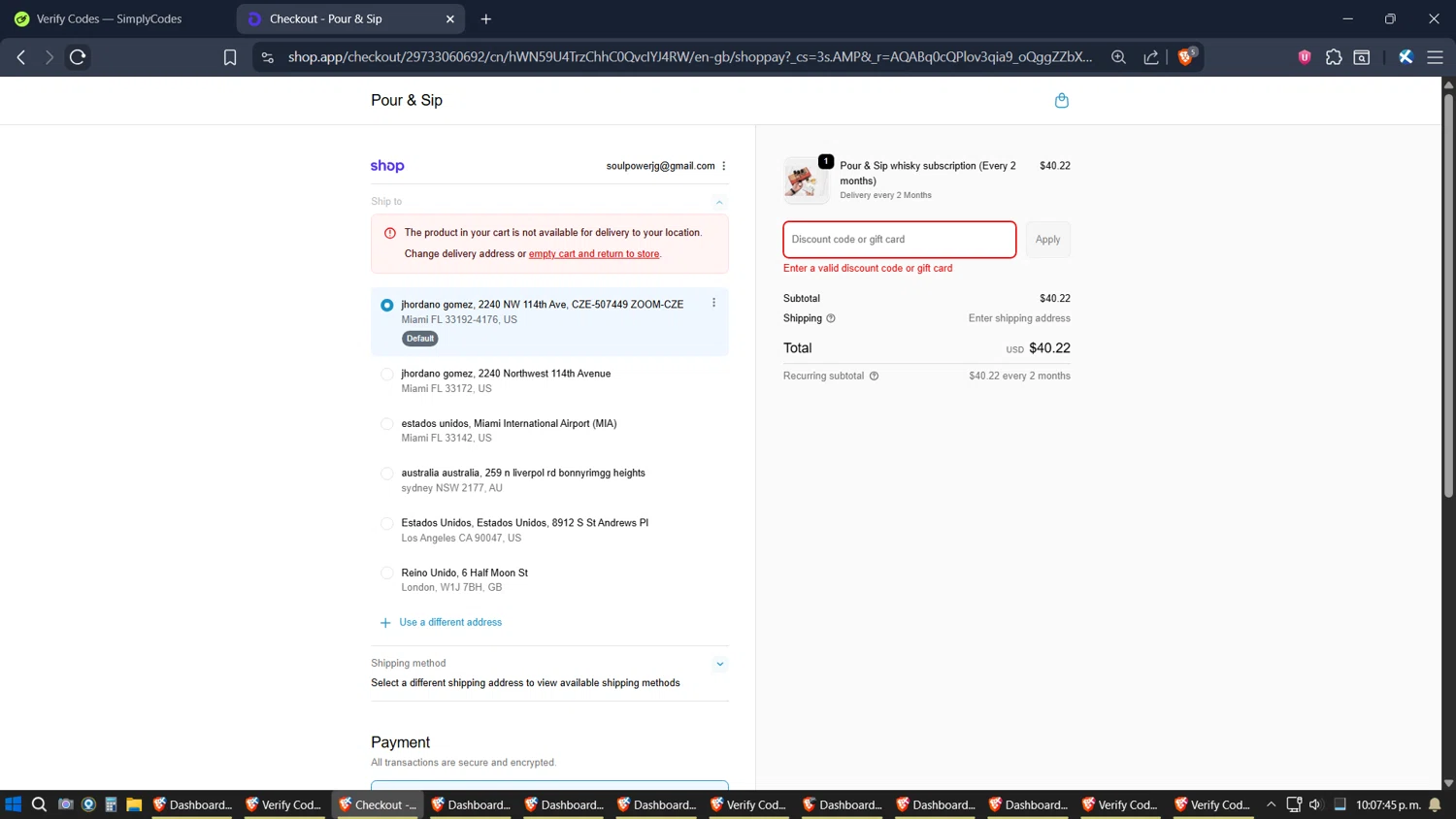
Task: Click the Pour & Sip whisky product thumbnail
Action: 806,180
